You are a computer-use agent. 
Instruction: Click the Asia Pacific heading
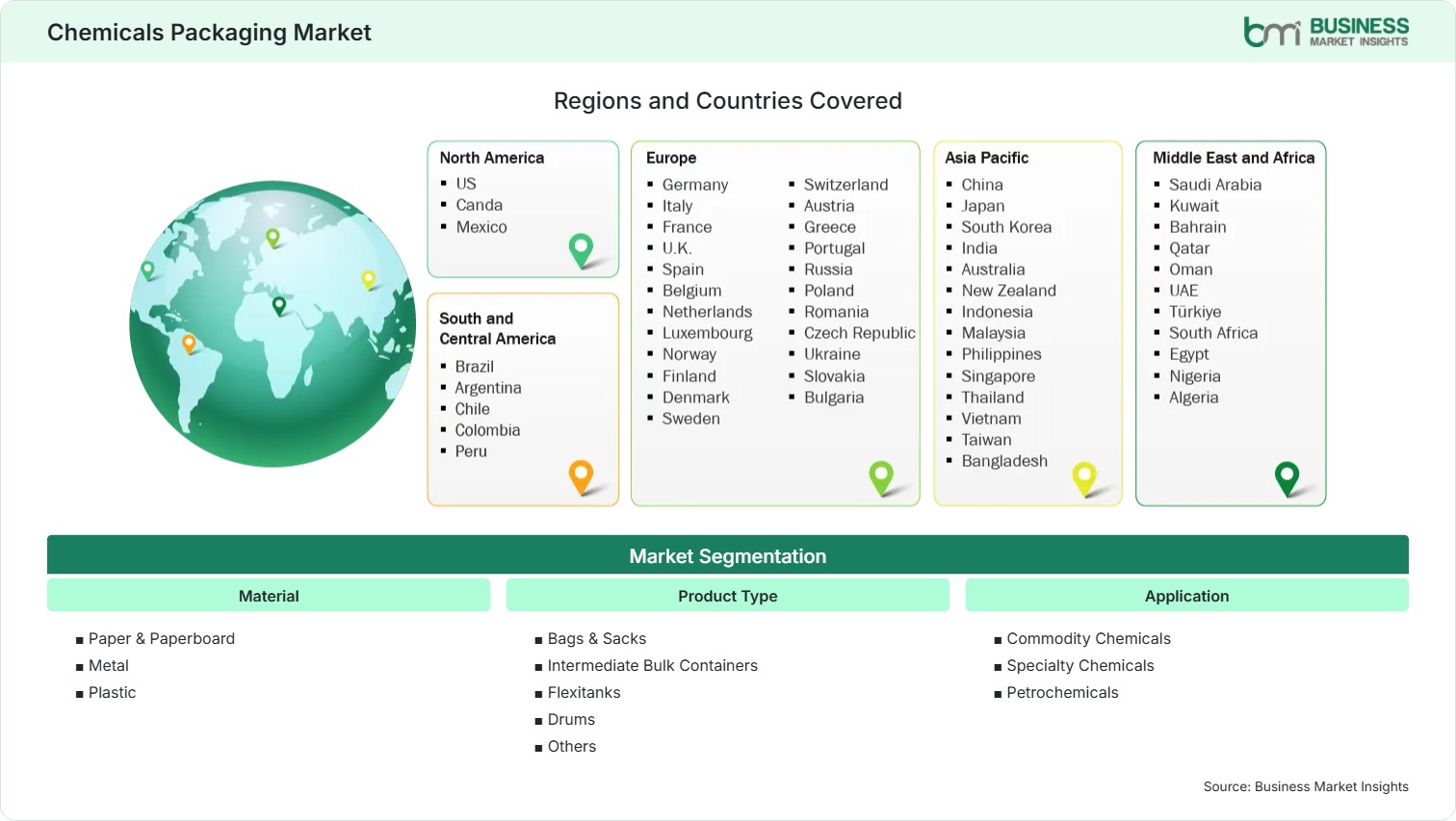987,158
